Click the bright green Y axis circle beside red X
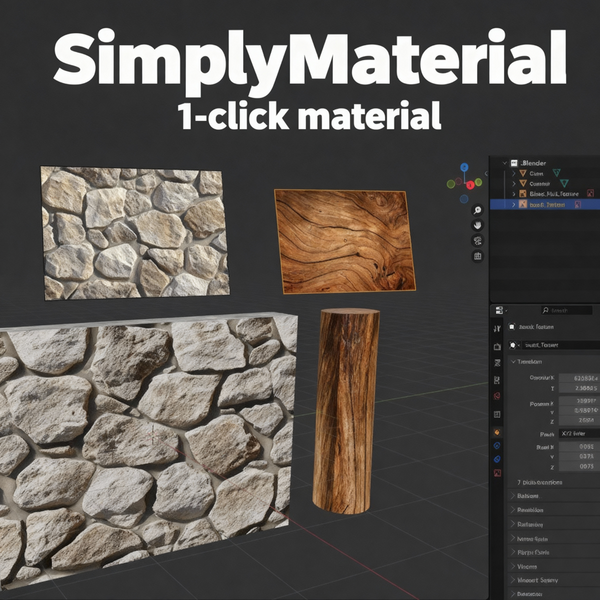This screenshot has width=600, height=600. coord(478,182)
